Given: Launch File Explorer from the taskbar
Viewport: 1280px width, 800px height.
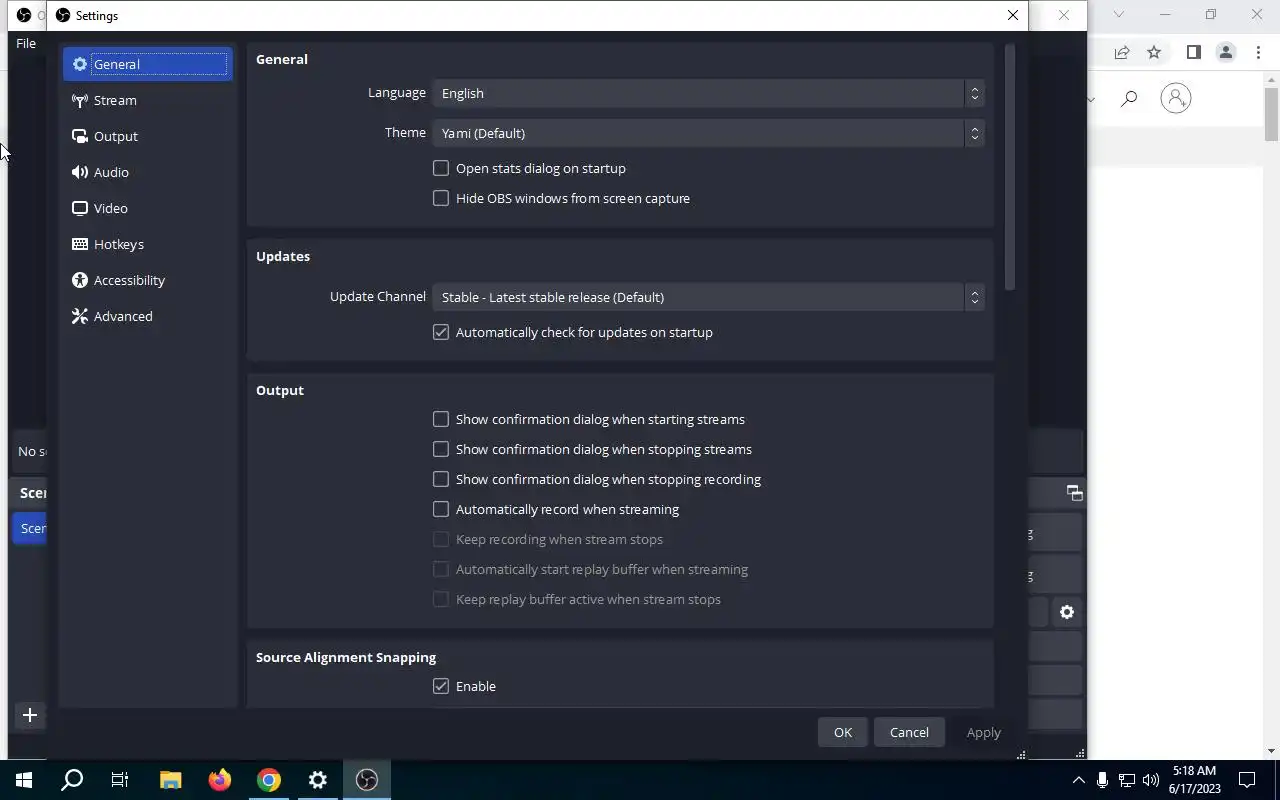Looking at the screenshot, I should 171,780.
